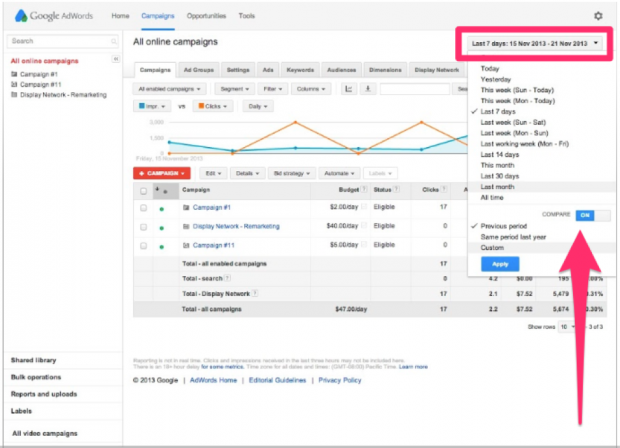620x448 pixels.
Task: Click the Campaign #1 icon in the table
Action: [x=186, y=207]
